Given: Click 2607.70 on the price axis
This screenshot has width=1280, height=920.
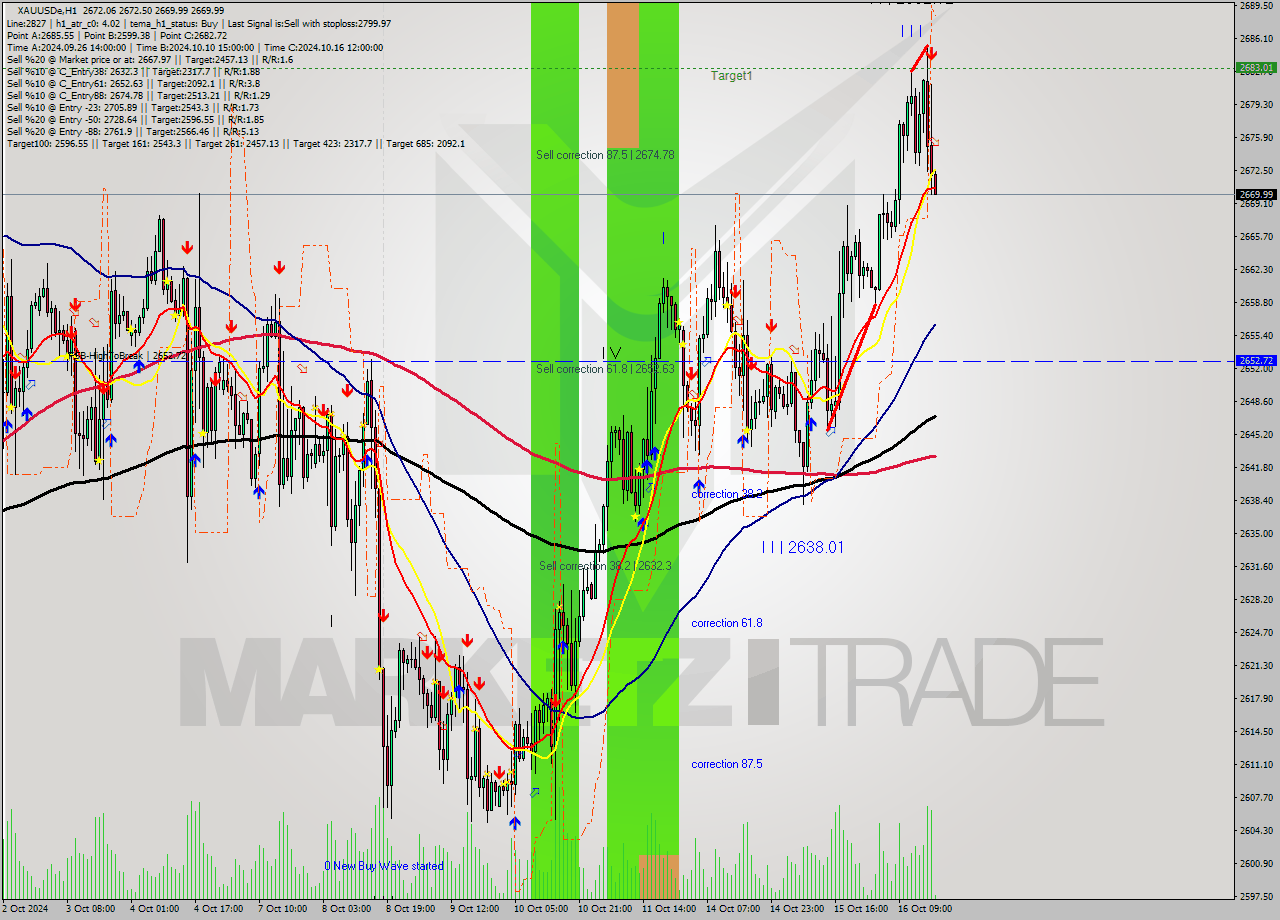Looking at the screenshot, I should point(1256,797).
